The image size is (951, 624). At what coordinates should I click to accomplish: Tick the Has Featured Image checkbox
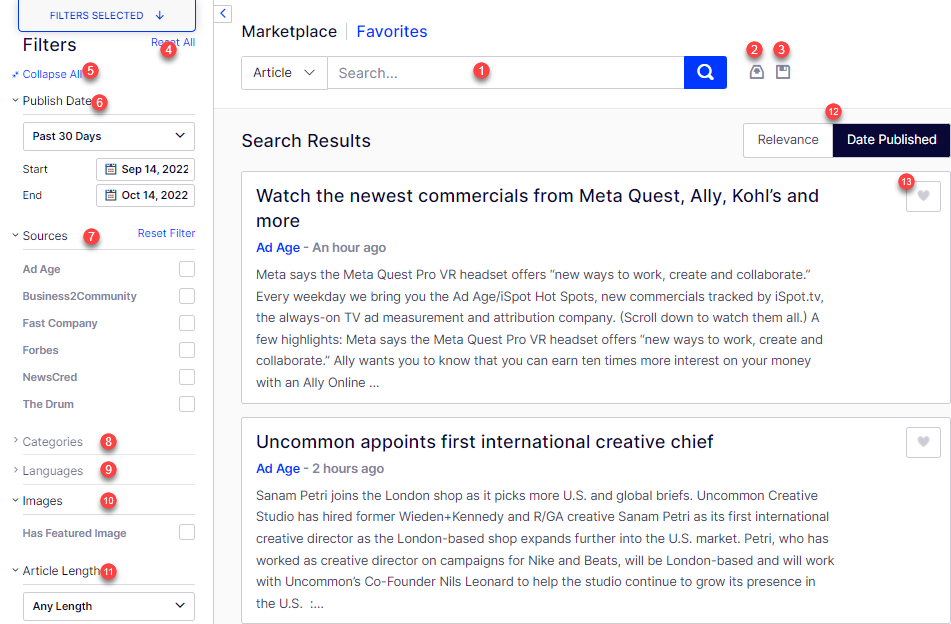pos(187,532)
